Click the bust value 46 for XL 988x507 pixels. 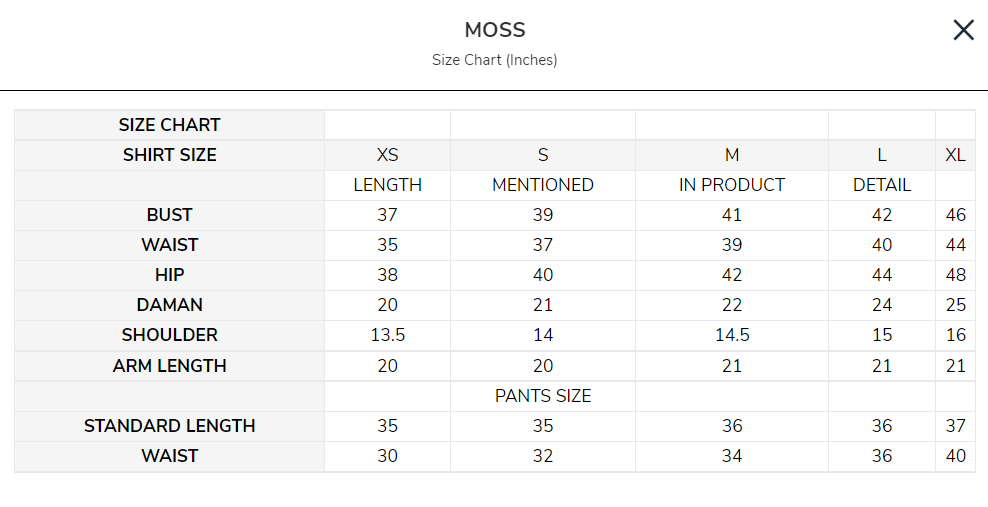[955, 215]
